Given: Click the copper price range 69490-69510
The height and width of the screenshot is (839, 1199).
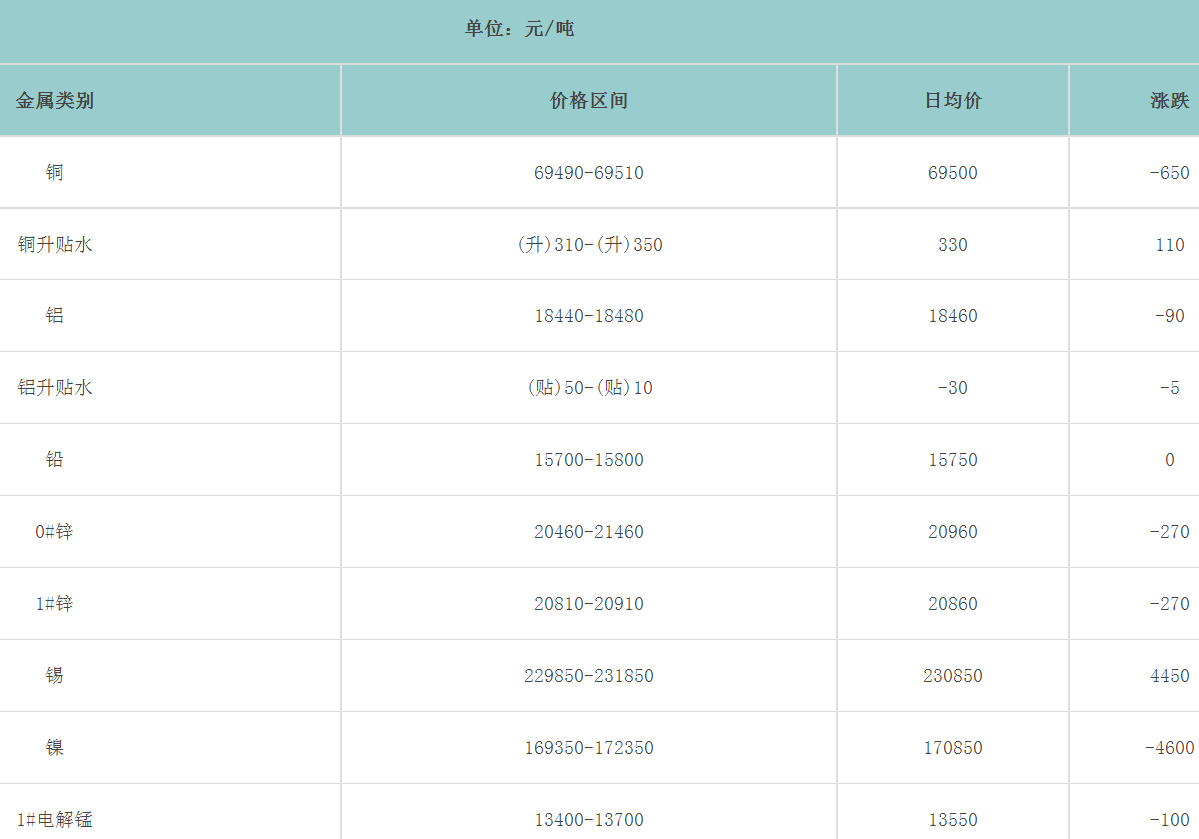Looking at the screenshot, I should (x=589, y=173).
